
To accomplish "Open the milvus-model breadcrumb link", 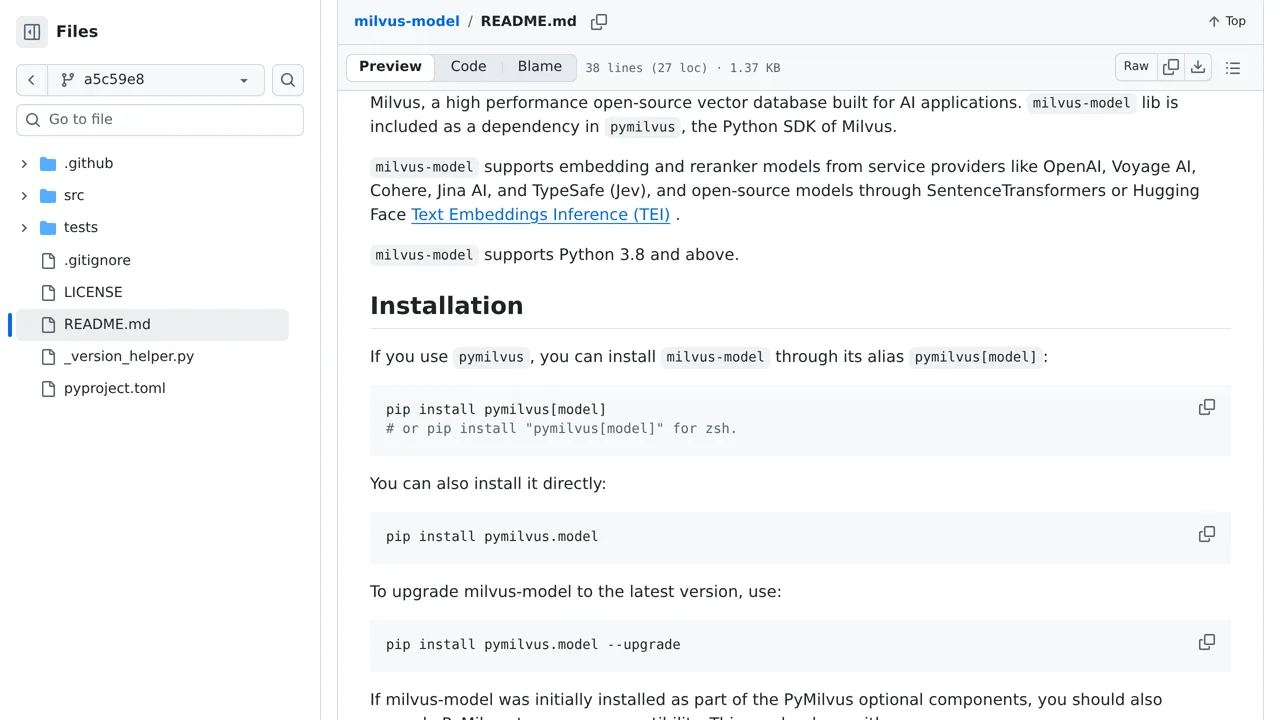I will 407,21.
